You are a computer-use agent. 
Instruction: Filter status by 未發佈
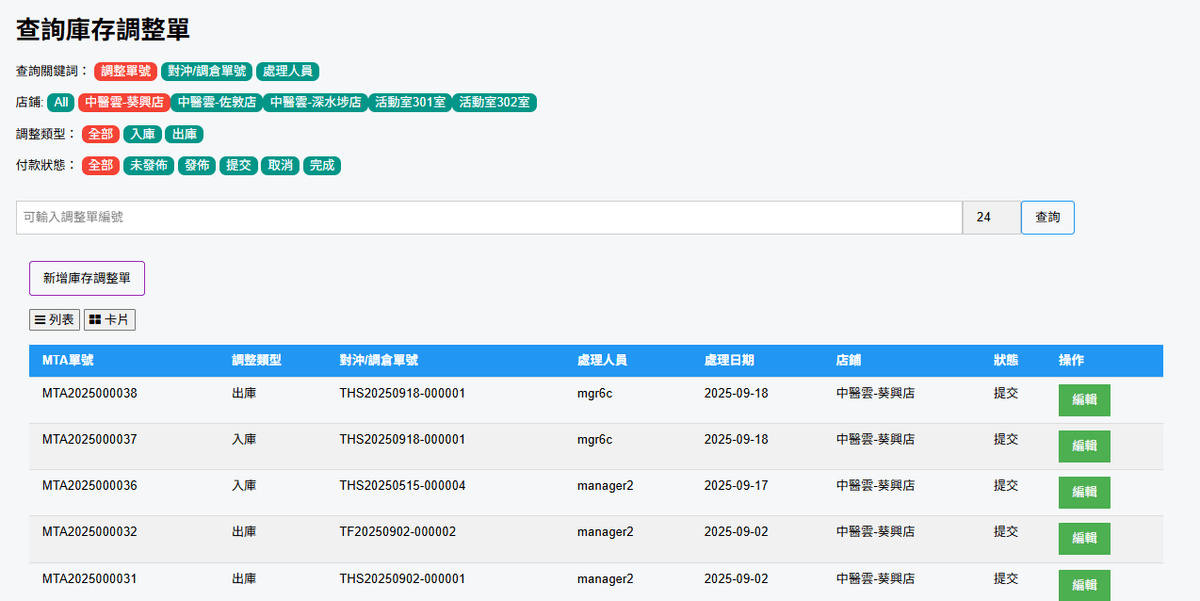coord(148,166)
